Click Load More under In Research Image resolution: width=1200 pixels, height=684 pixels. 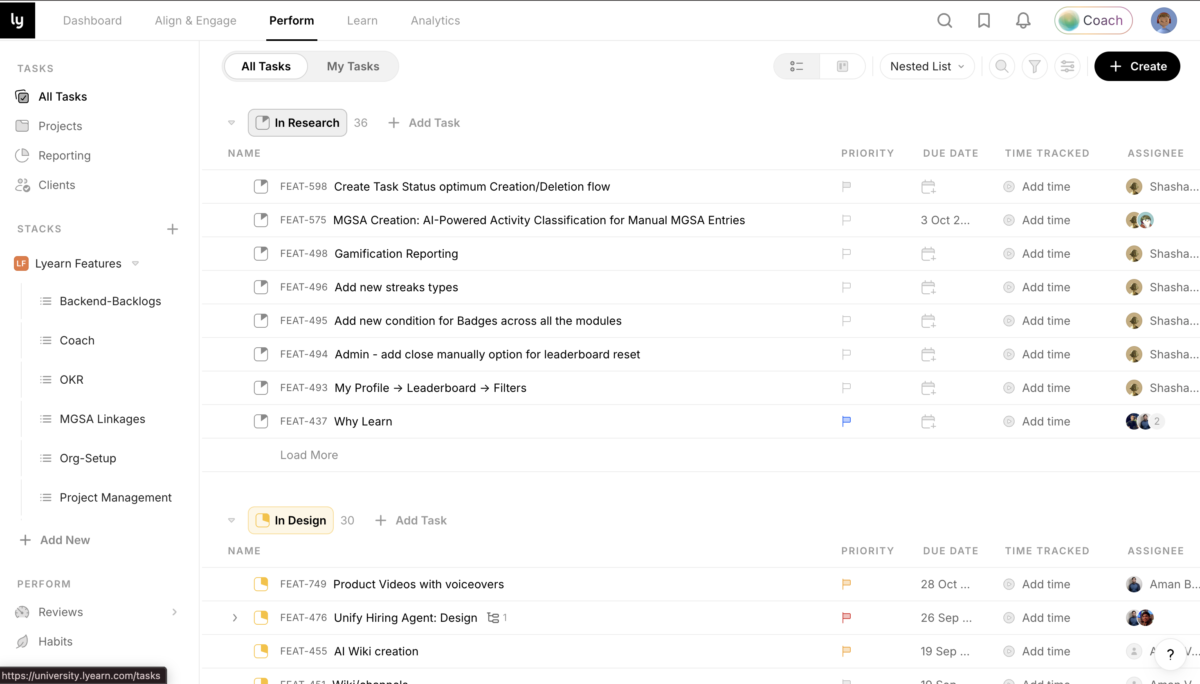click(309, 455)
